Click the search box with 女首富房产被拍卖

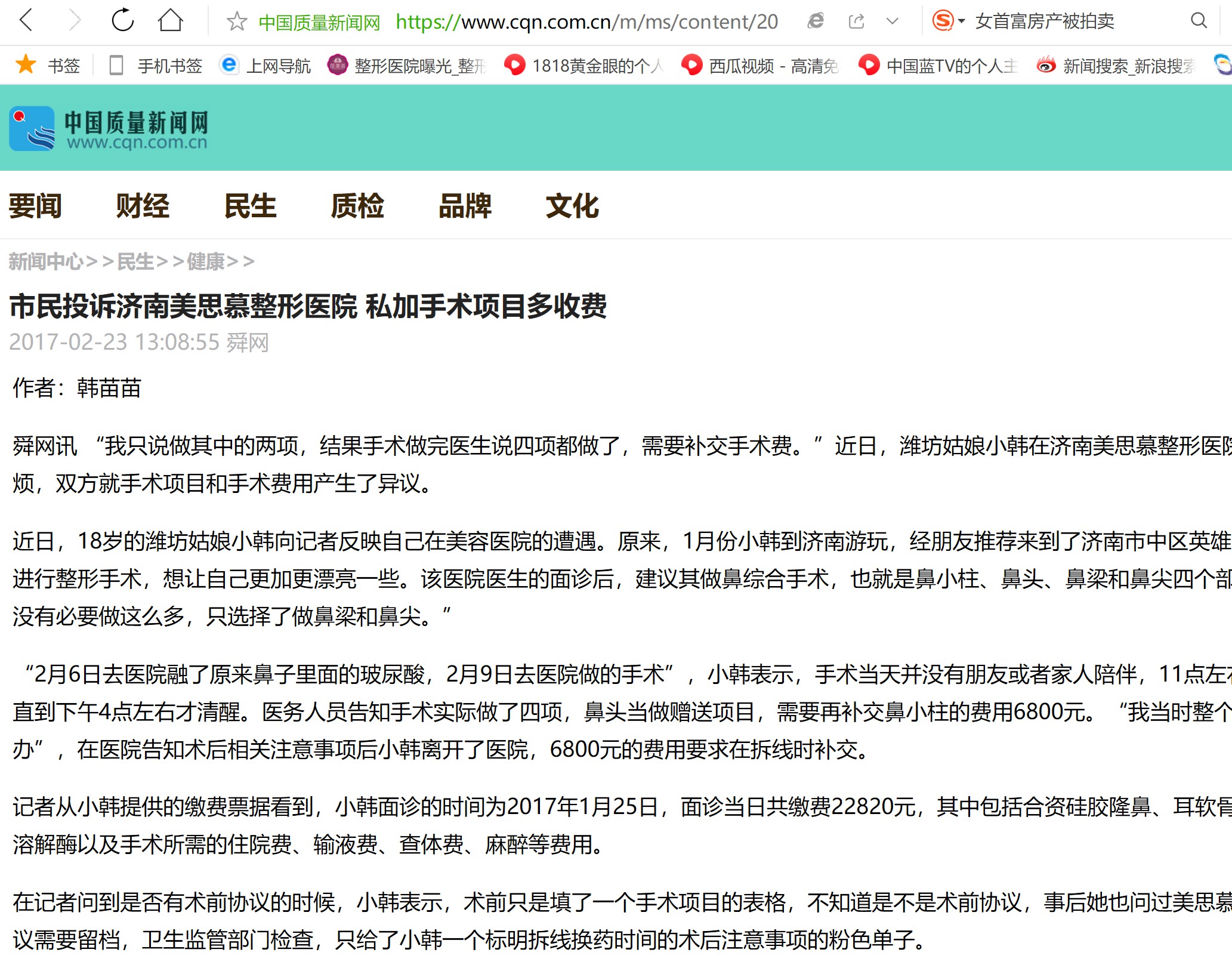pos(1045,21)
